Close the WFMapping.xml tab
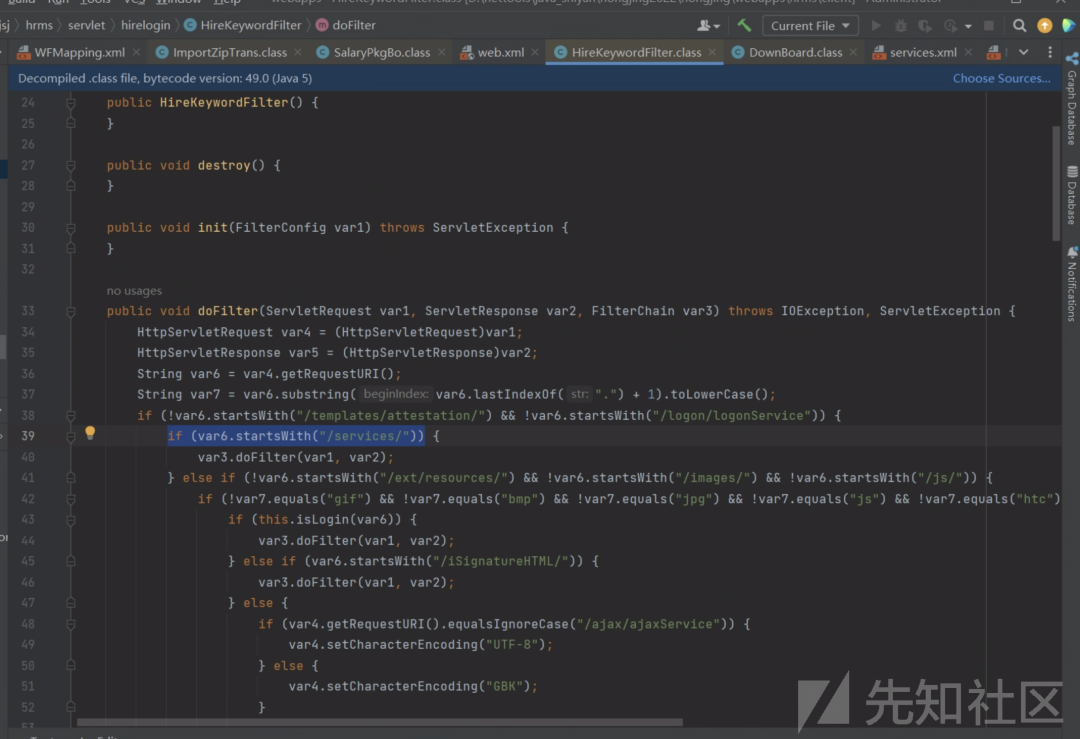This screenshot has width=1080, height=739. tap(136, 52)
